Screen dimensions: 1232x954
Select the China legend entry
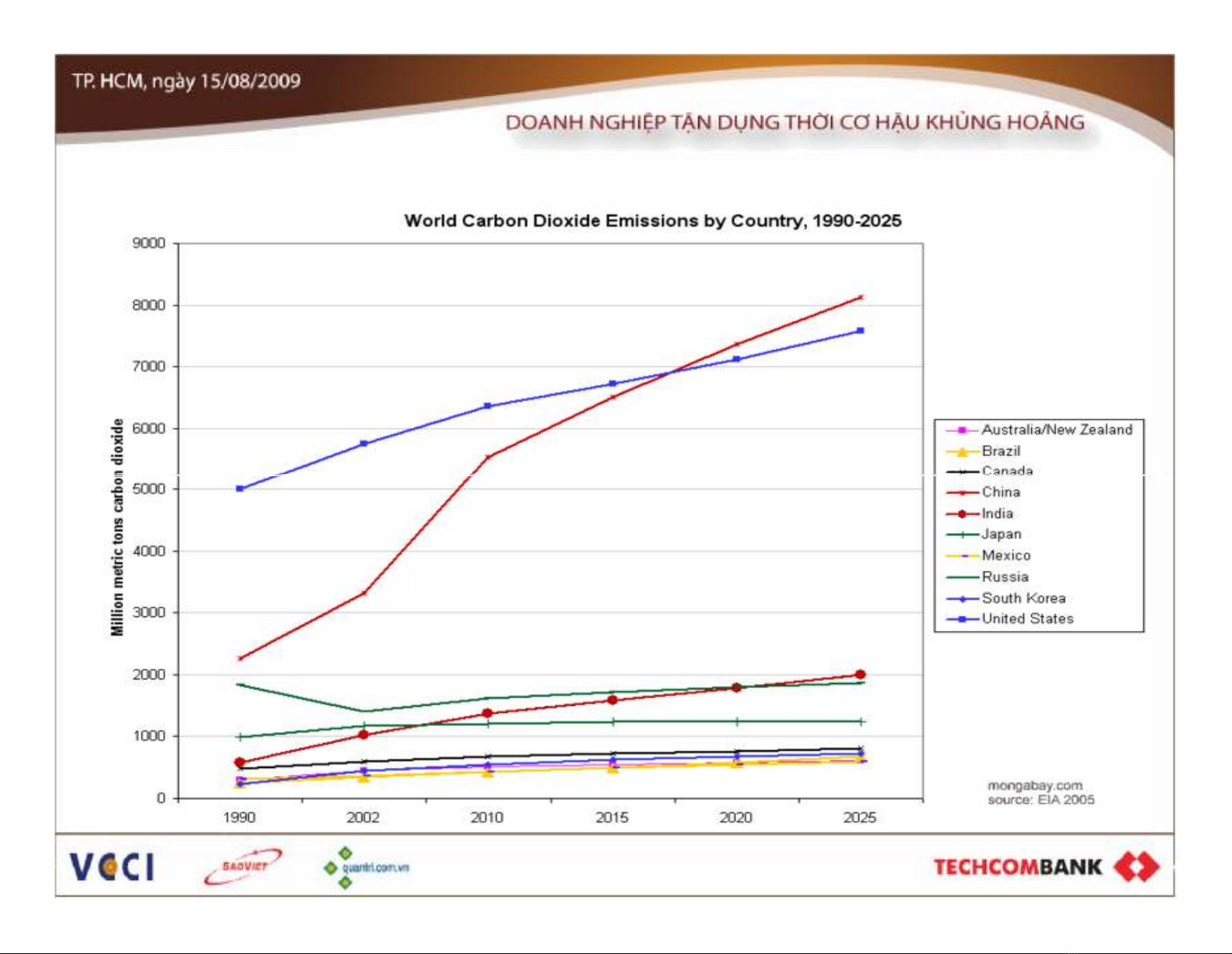click(x=1000, y=493)
